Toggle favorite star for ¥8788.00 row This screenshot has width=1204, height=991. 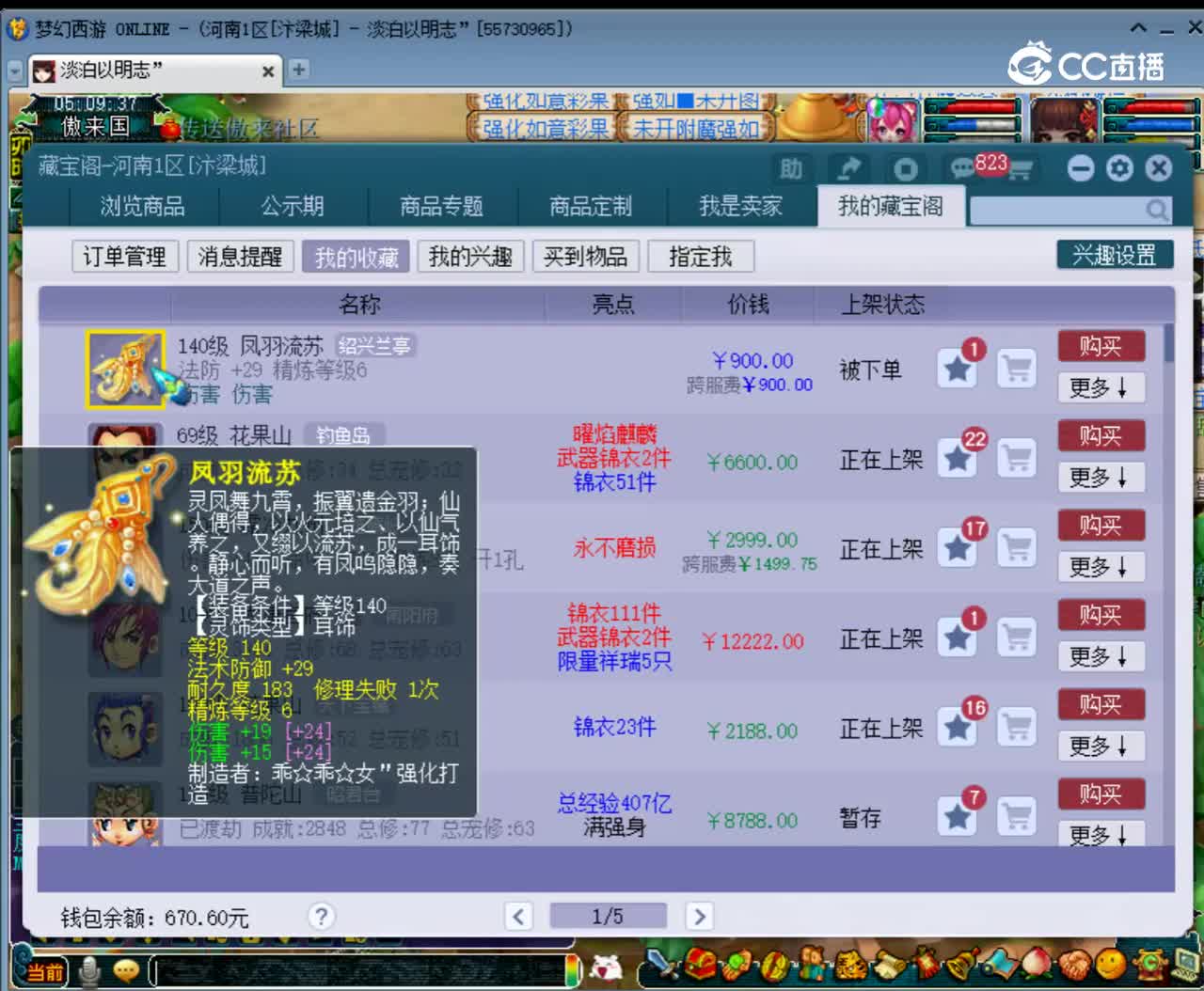pyautogui.click(x=958, y=817)
